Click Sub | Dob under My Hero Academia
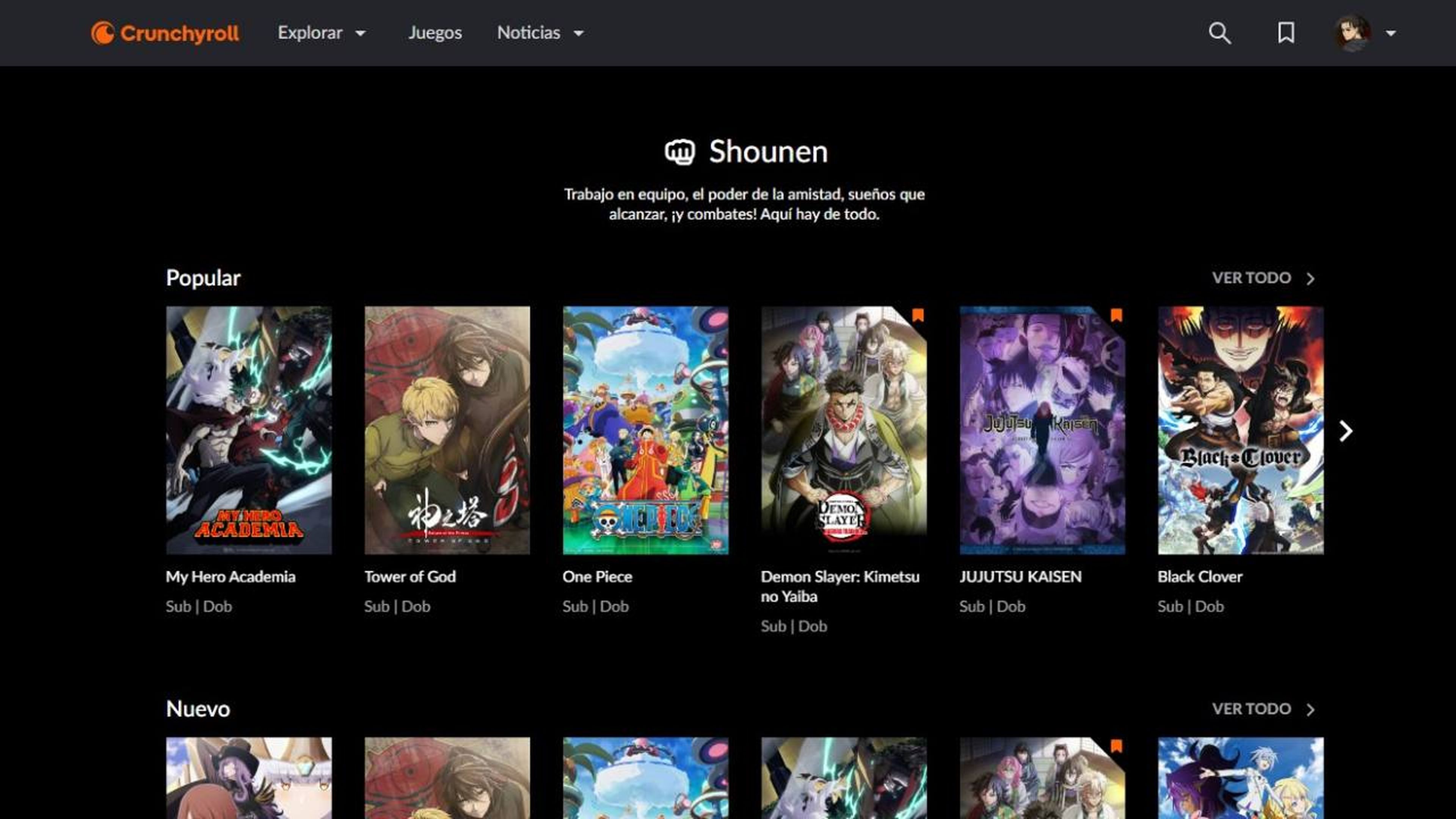This screenshot has height=819, width=1456. click(198, 607)
